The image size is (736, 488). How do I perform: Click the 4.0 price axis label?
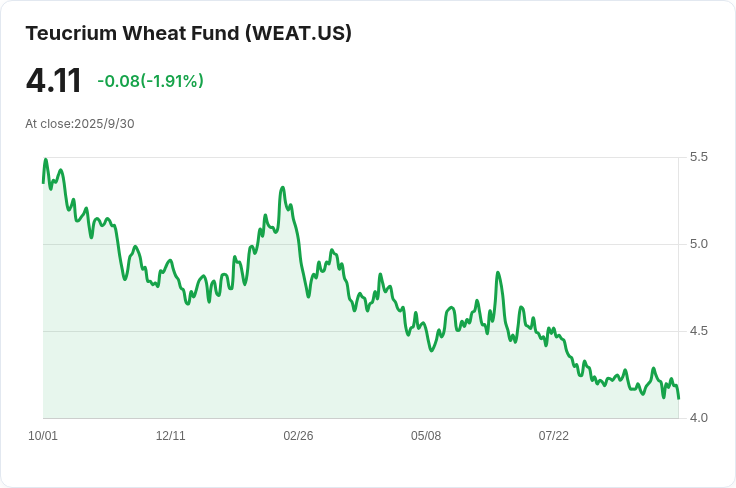698,418
